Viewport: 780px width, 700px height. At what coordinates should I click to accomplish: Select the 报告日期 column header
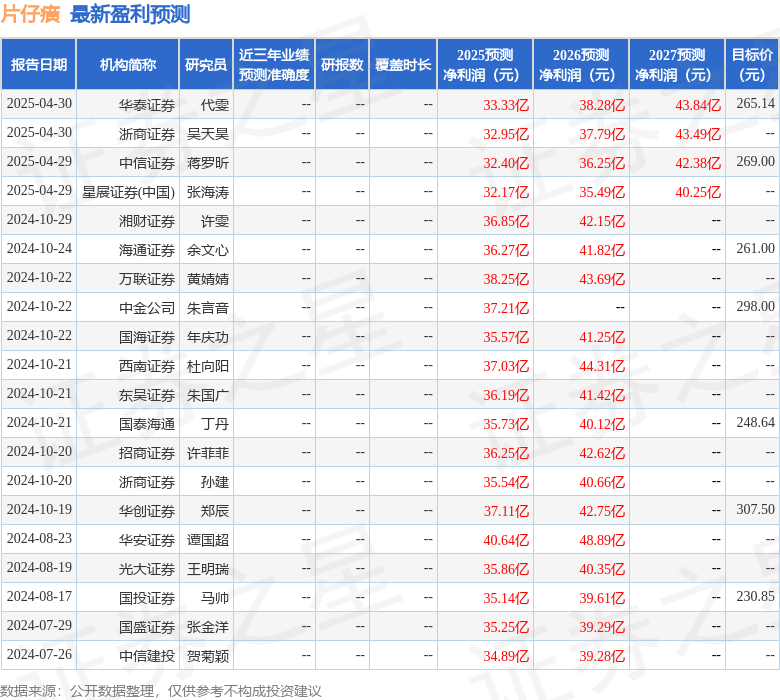(x=39, y=65)
